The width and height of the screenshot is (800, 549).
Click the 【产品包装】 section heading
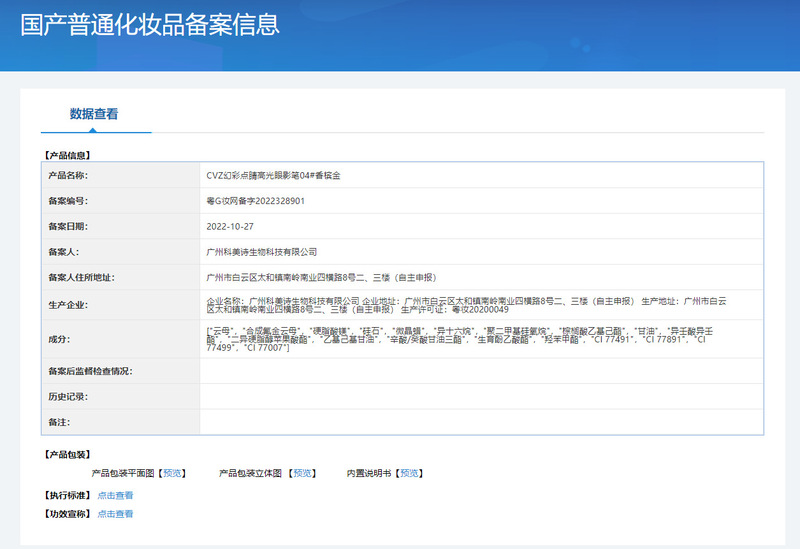[x=68, y=455]
